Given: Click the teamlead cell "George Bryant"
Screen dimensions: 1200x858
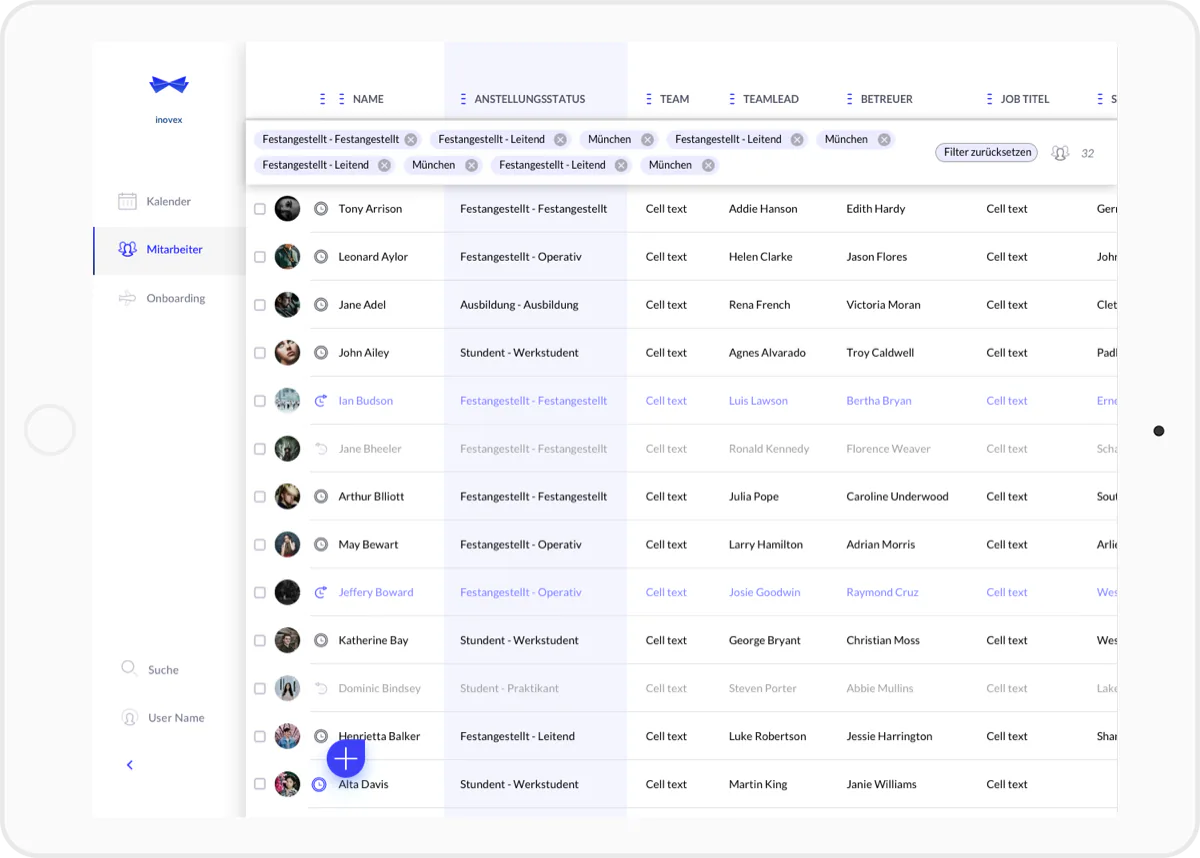Looking at the screenshot, I should pyautogui.click(x=765, y=641).
